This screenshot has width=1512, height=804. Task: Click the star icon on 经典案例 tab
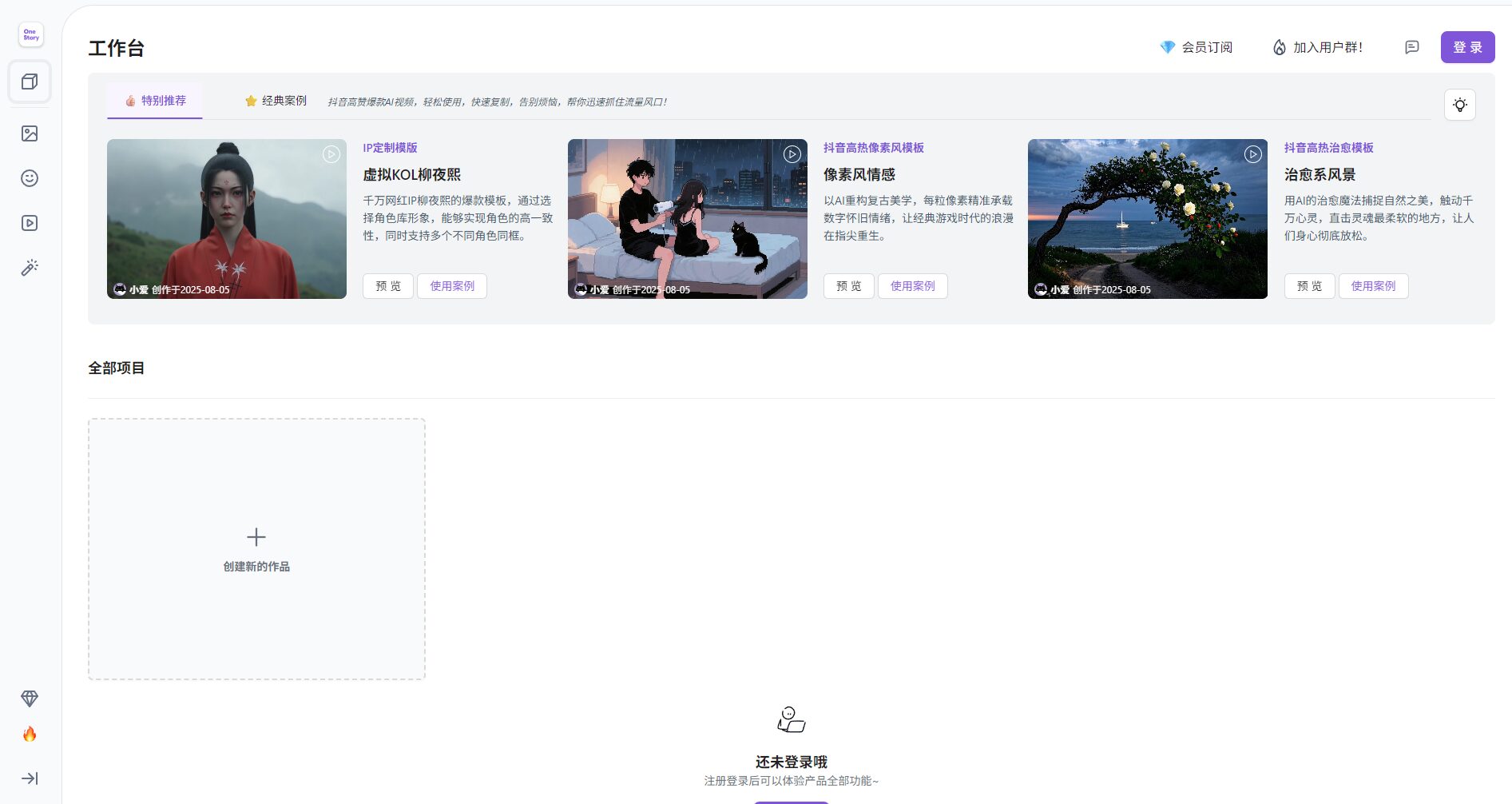[251, 101]
